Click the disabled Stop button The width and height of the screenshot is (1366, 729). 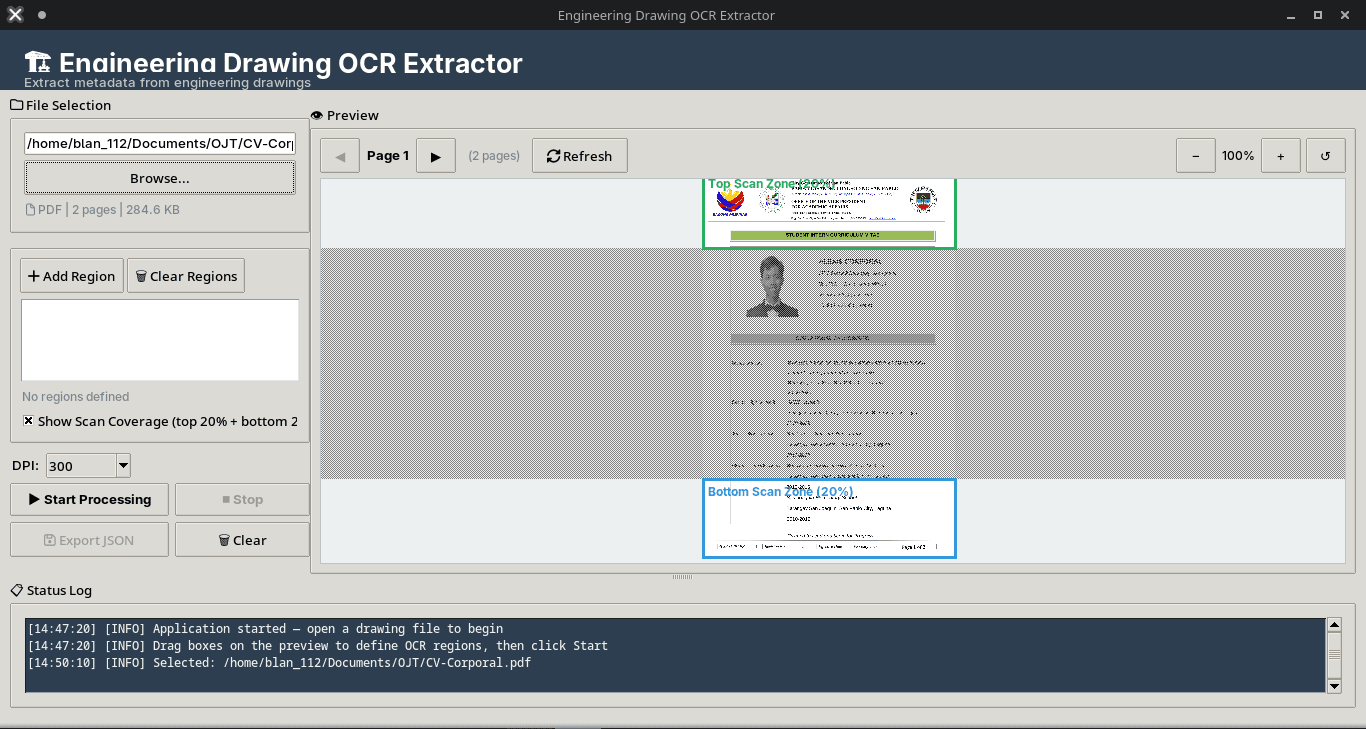pos(242,499)
